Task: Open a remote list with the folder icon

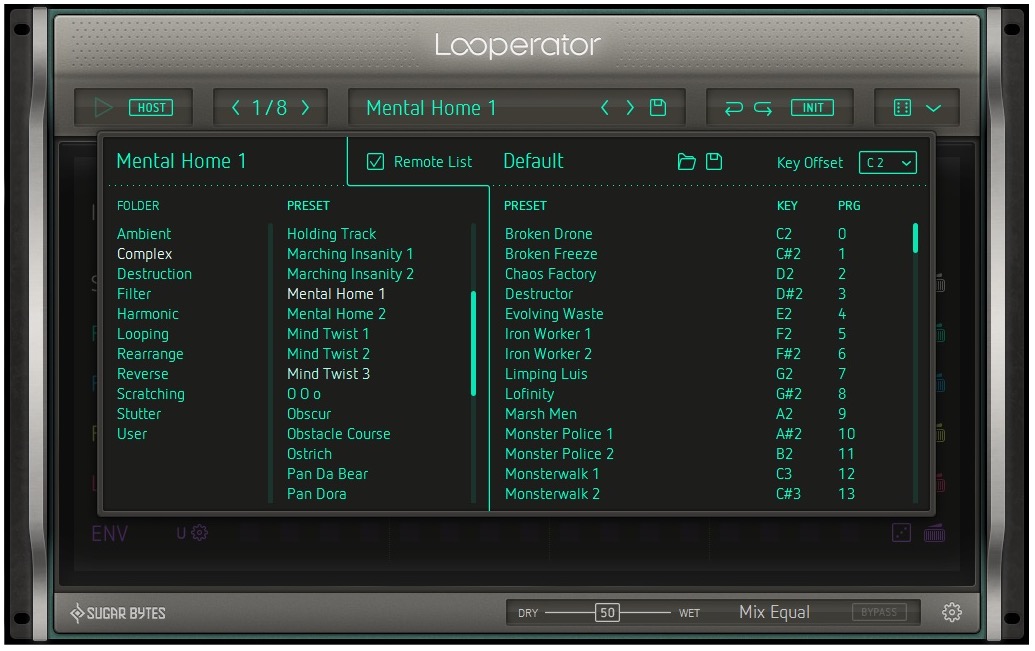Action: (686, 162)
